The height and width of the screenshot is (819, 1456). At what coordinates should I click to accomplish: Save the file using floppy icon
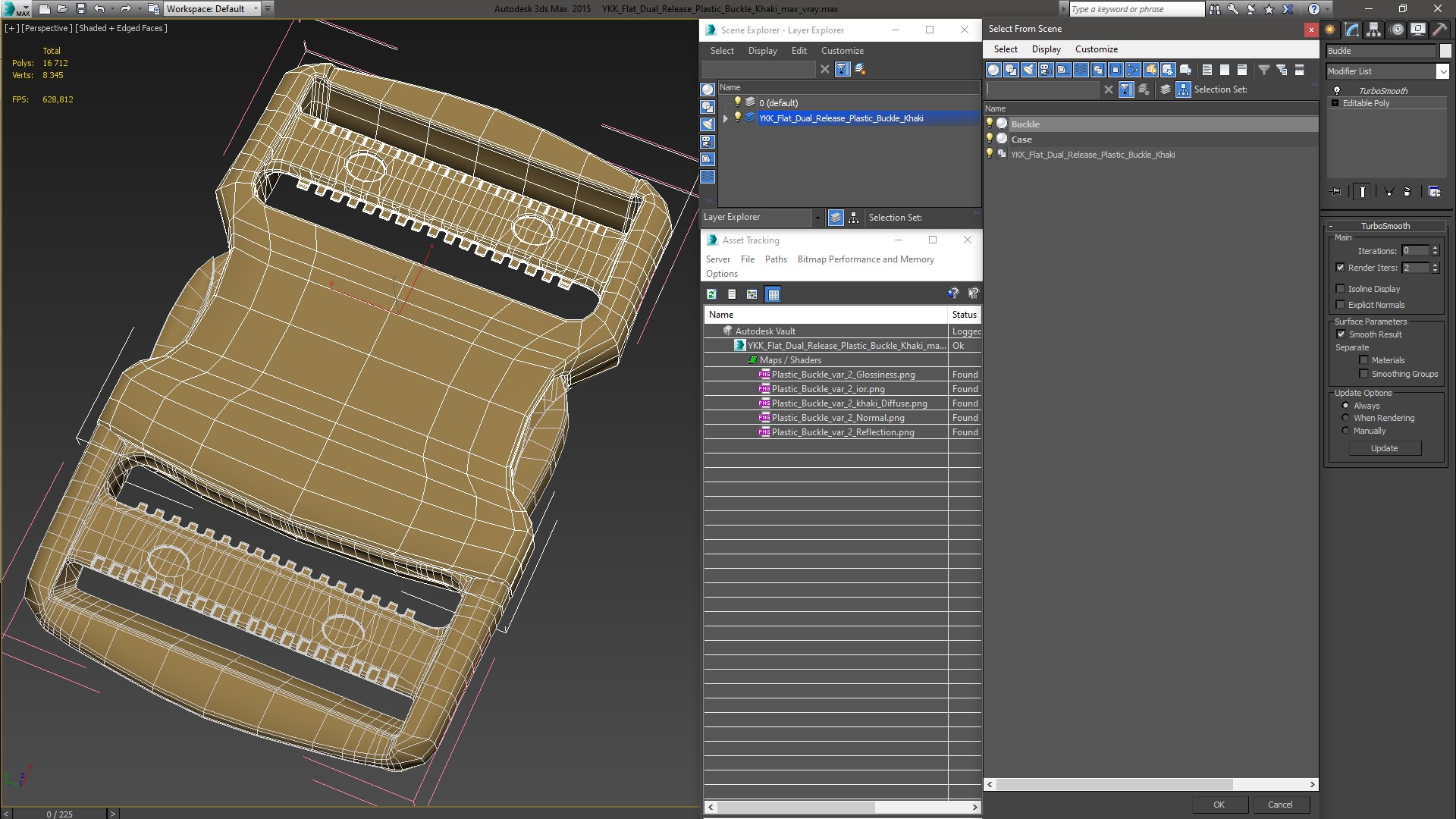click(x=81, y=9)
